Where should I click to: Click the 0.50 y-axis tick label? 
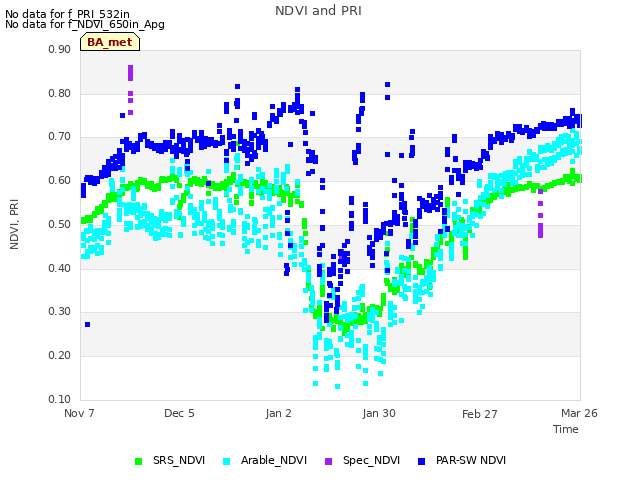(x=60, y=224)
